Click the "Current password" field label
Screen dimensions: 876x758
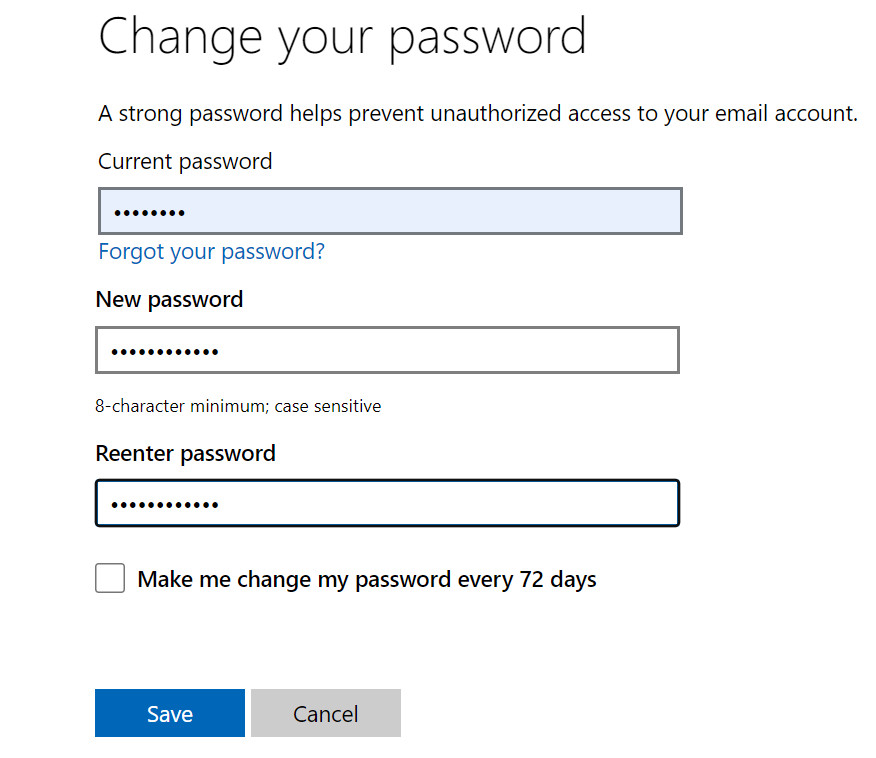(185, 162)
